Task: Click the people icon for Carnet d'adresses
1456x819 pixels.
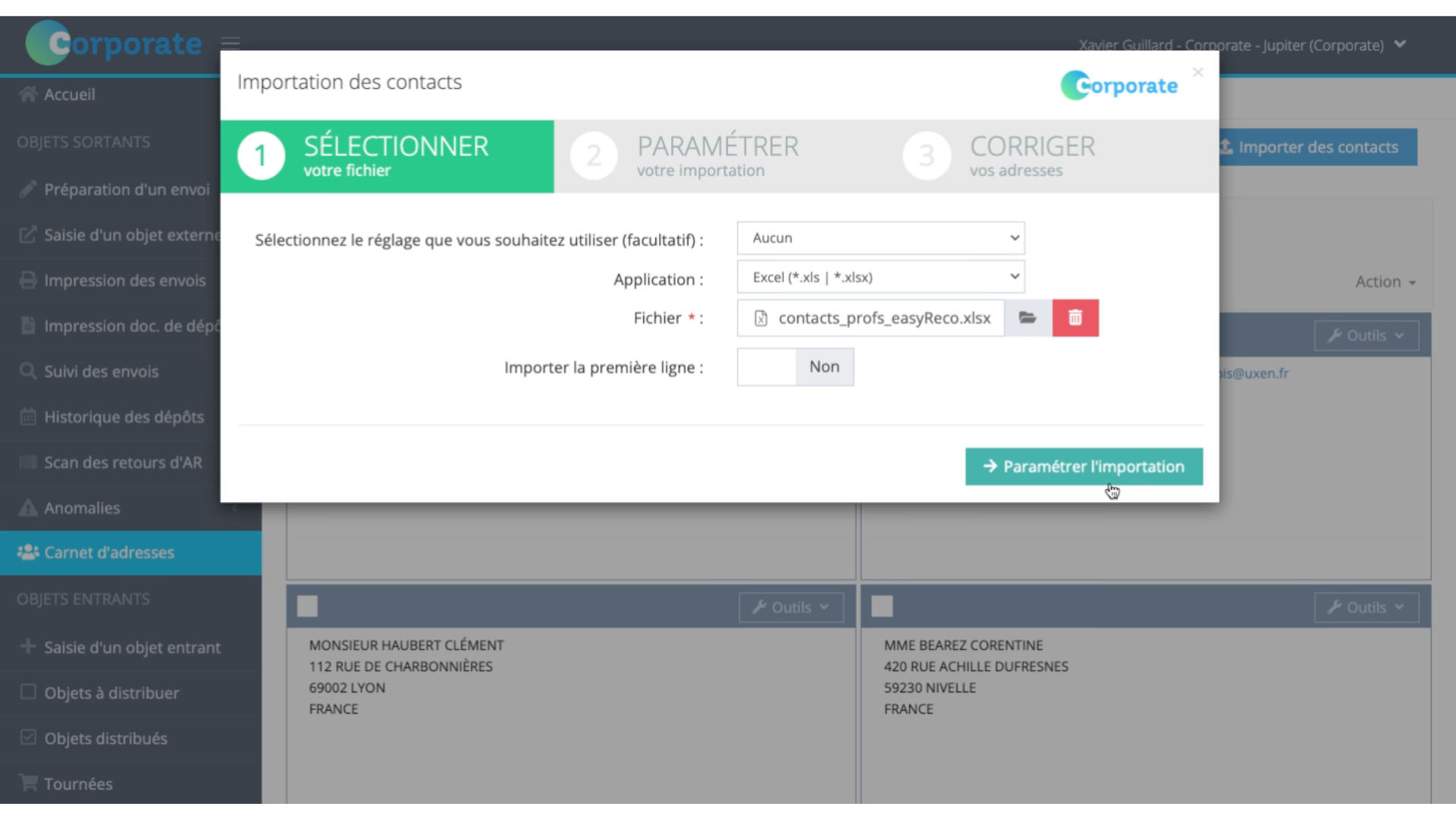Action: [28, 552]
